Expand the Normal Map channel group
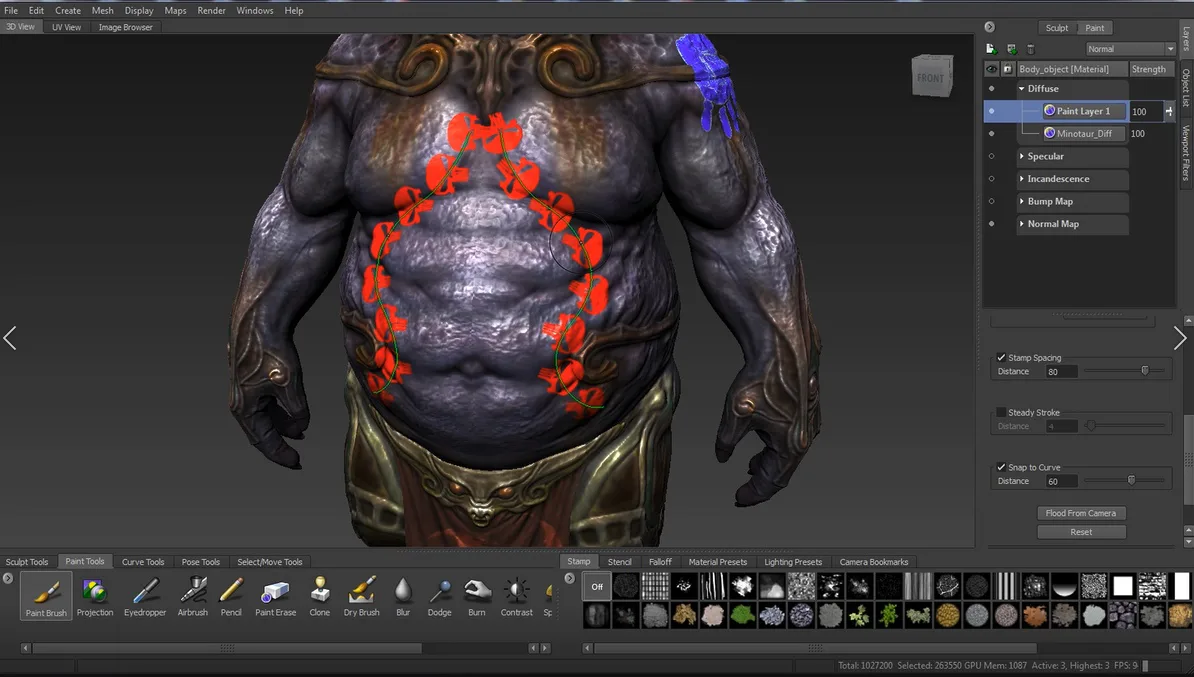The image size is (1194, 677). (x=1022, y=224)
